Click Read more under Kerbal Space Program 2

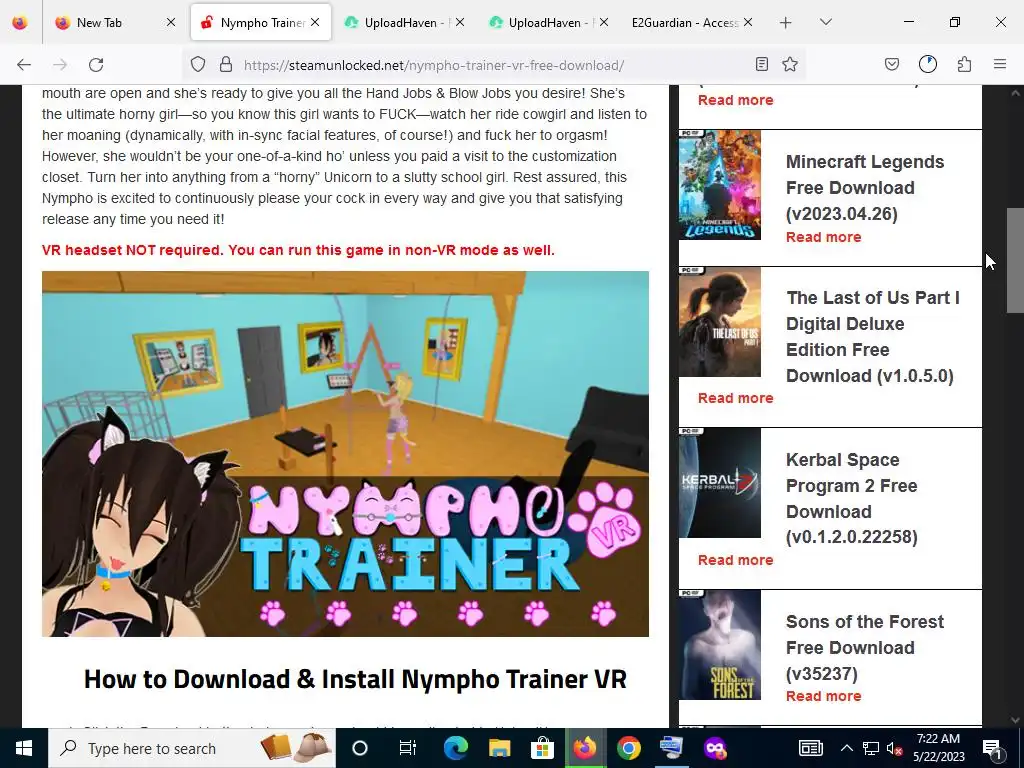pos(735,560)
